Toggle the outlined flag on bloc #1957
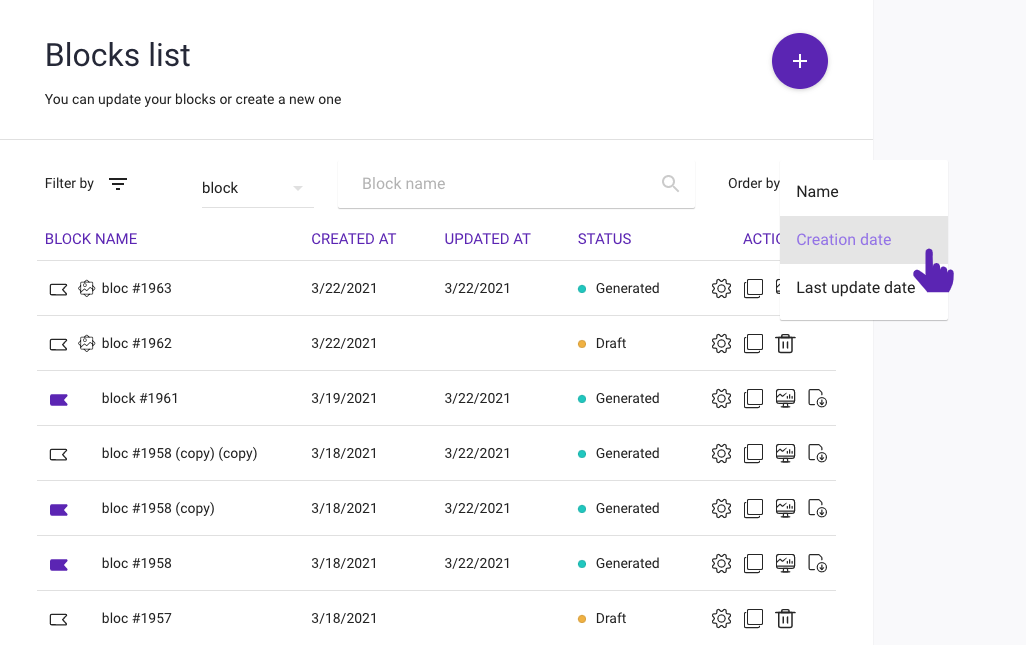The image size is (1026, 645). coord(59,619)
